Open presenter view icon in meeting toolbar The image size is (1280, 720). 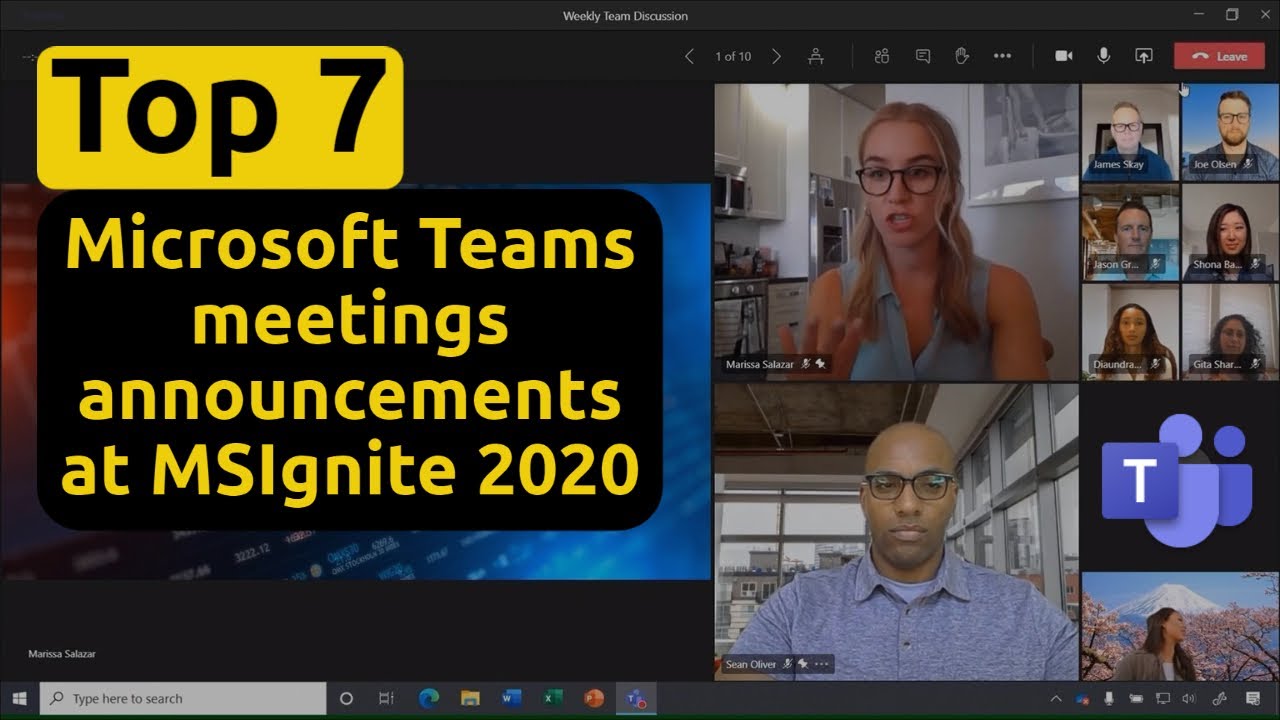coord(816,57)
